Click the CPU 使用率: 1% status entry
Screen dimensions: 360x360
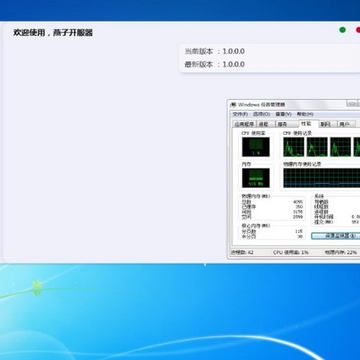(291, 252)
